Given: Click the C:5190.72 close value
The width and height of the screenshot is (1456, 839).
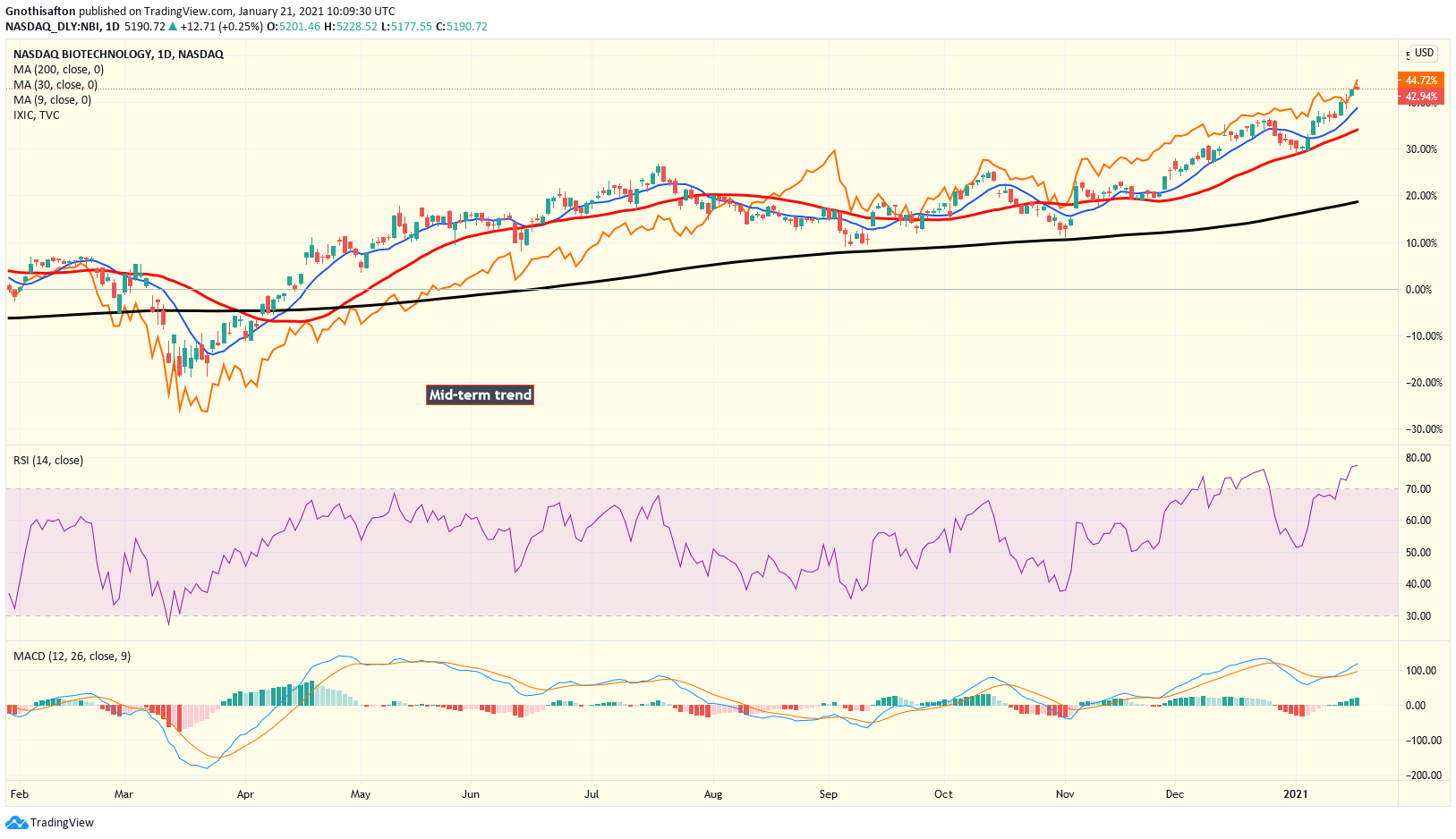Looking at the screenshot, I should pyautogui.click(x=462, y=27).
